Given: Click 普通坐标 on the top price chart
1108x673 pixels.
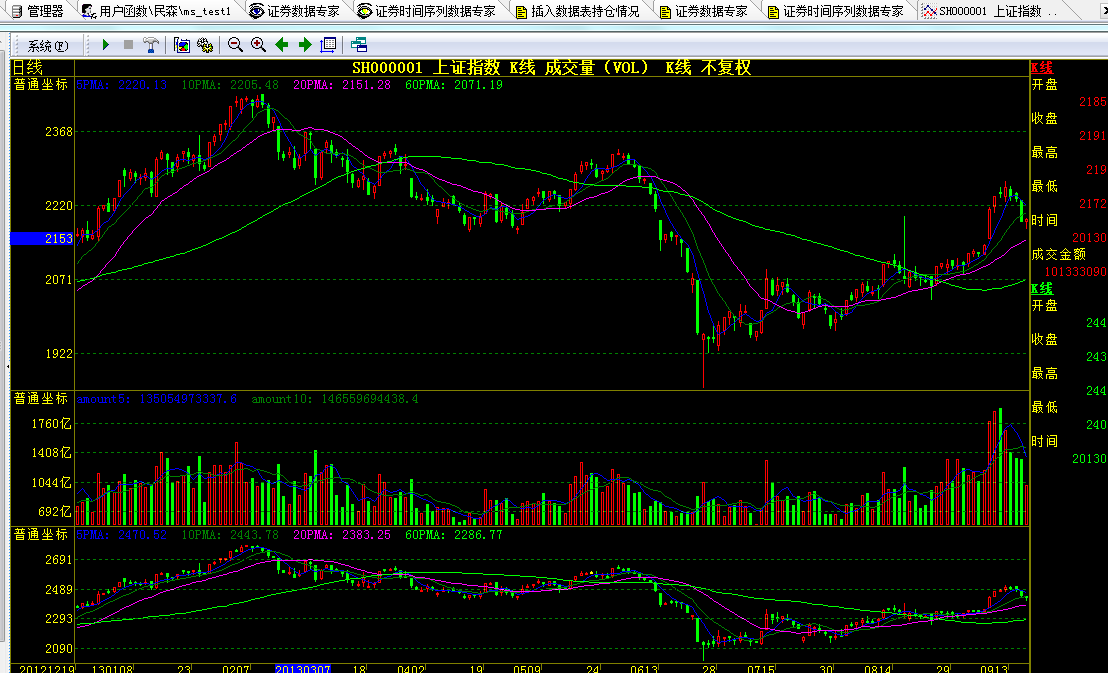Looking at the screenshot, I should (41, 85).
